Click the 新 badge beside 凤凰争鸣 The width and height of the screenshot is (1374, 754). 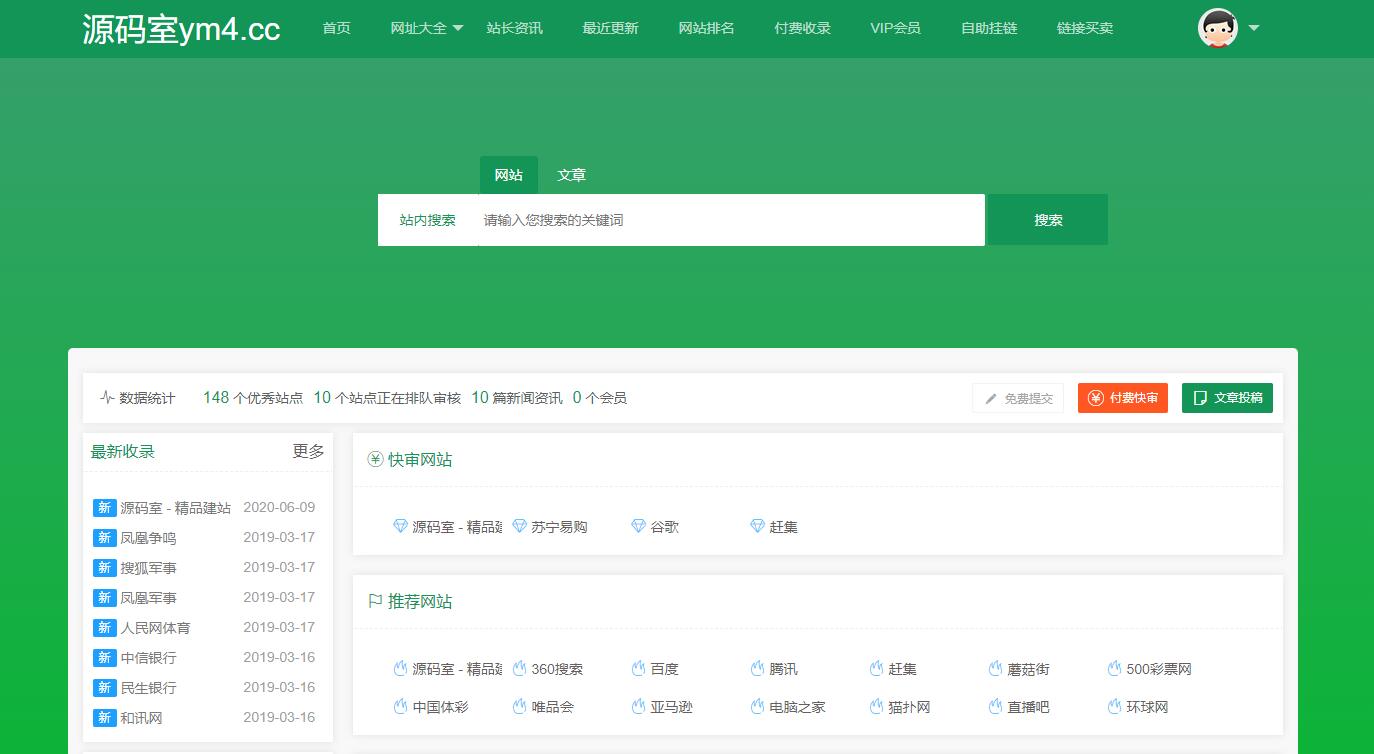104,538
